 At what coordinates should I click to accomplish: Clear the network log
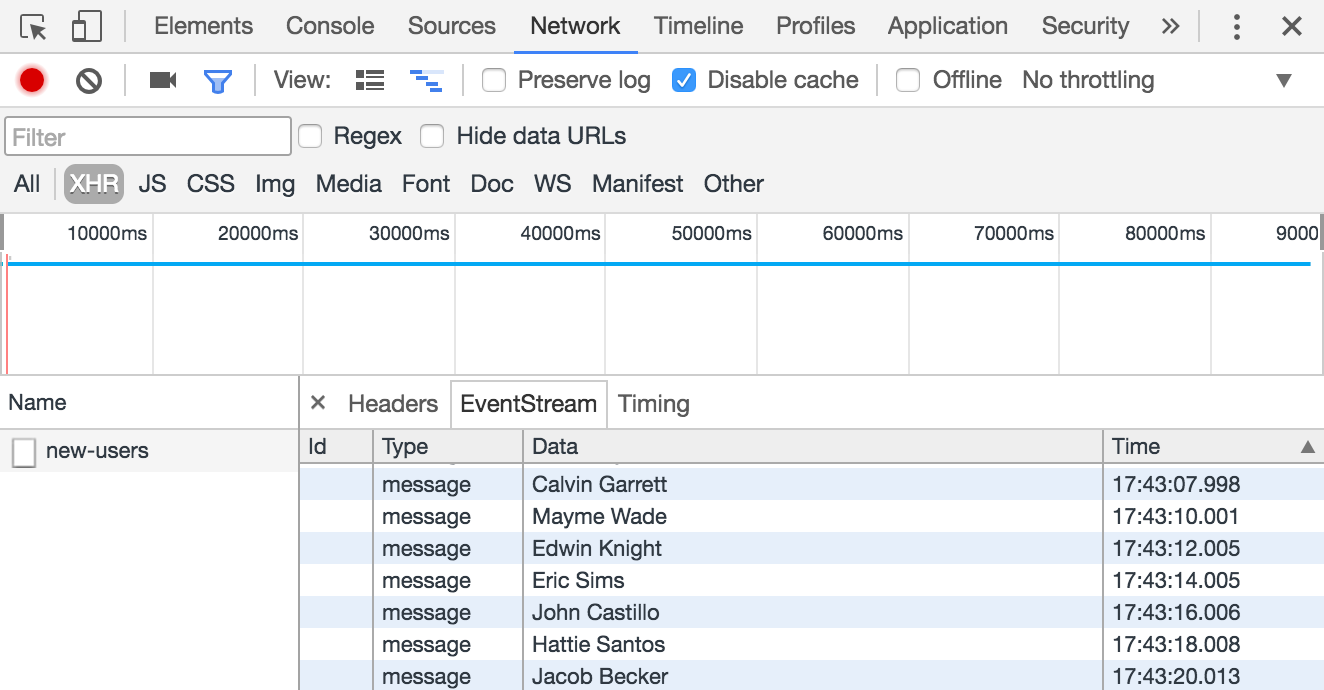pos(89,81)
